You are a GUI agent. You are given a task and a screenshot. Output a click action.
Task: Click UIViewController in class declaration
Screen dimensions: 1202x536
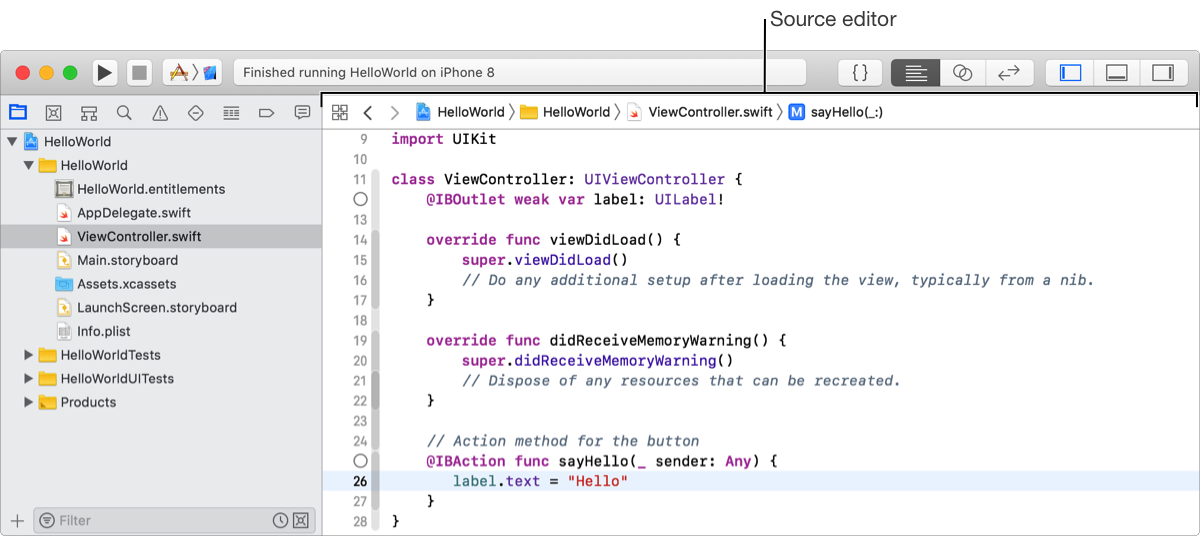click(x=654, y=179)
